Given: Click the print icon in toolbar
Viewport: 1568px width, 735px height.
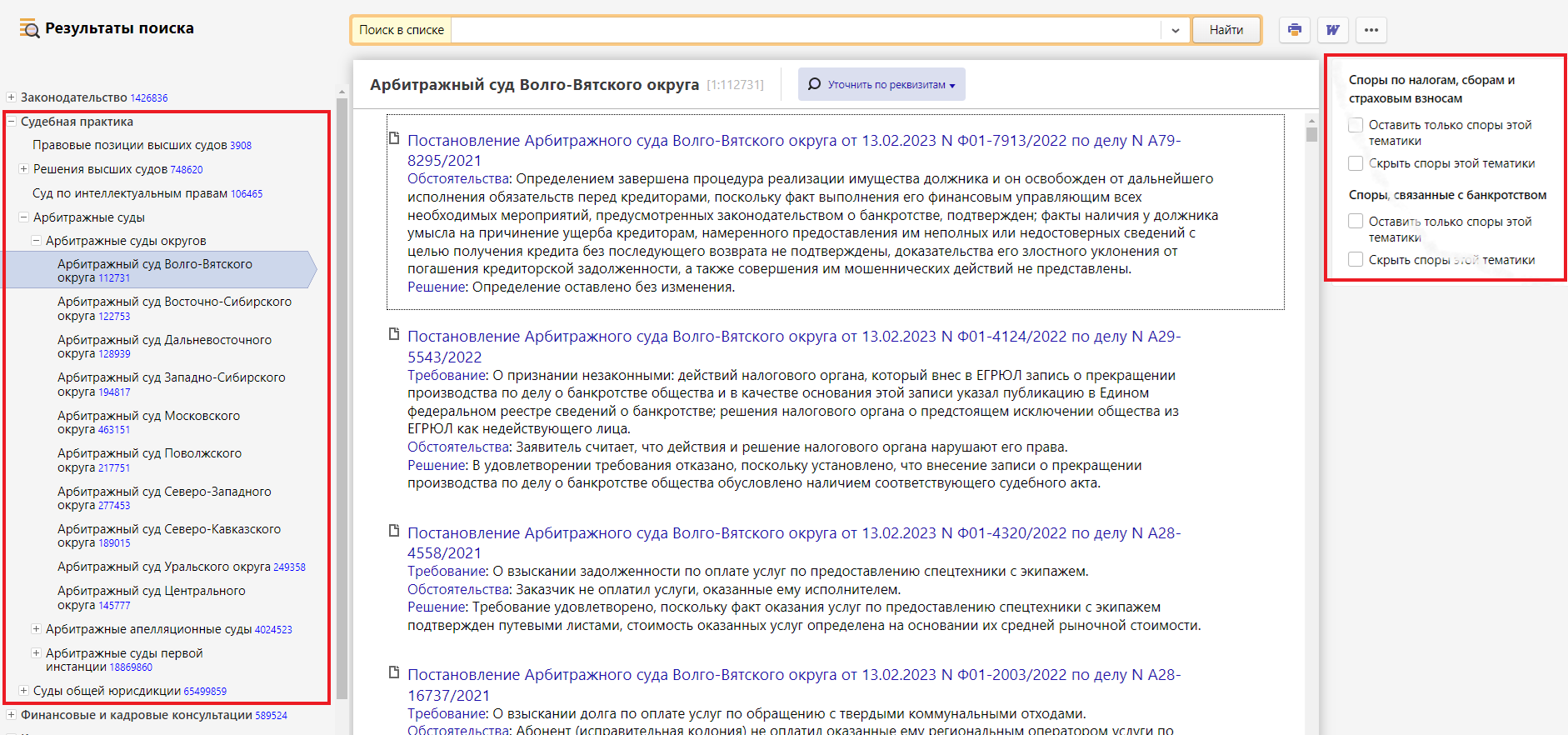Looking at the screenshot, I should coord(1294,30).
